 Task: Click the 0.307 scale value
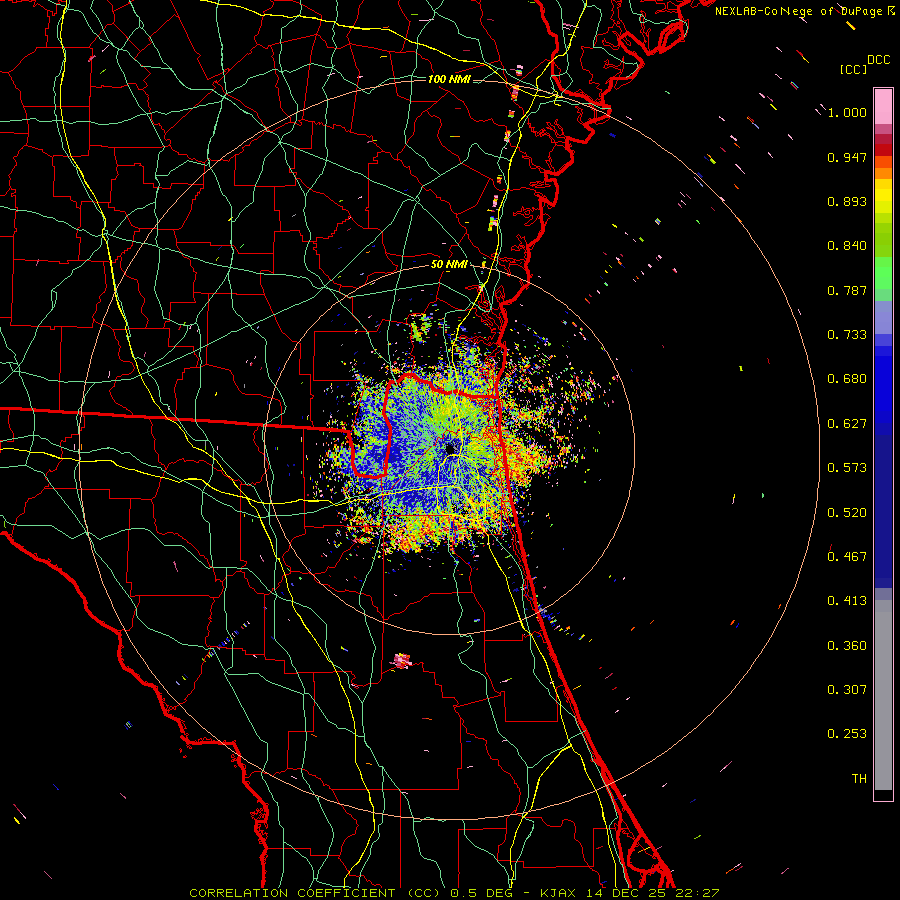pyautogui.click(x=847, y=690)
